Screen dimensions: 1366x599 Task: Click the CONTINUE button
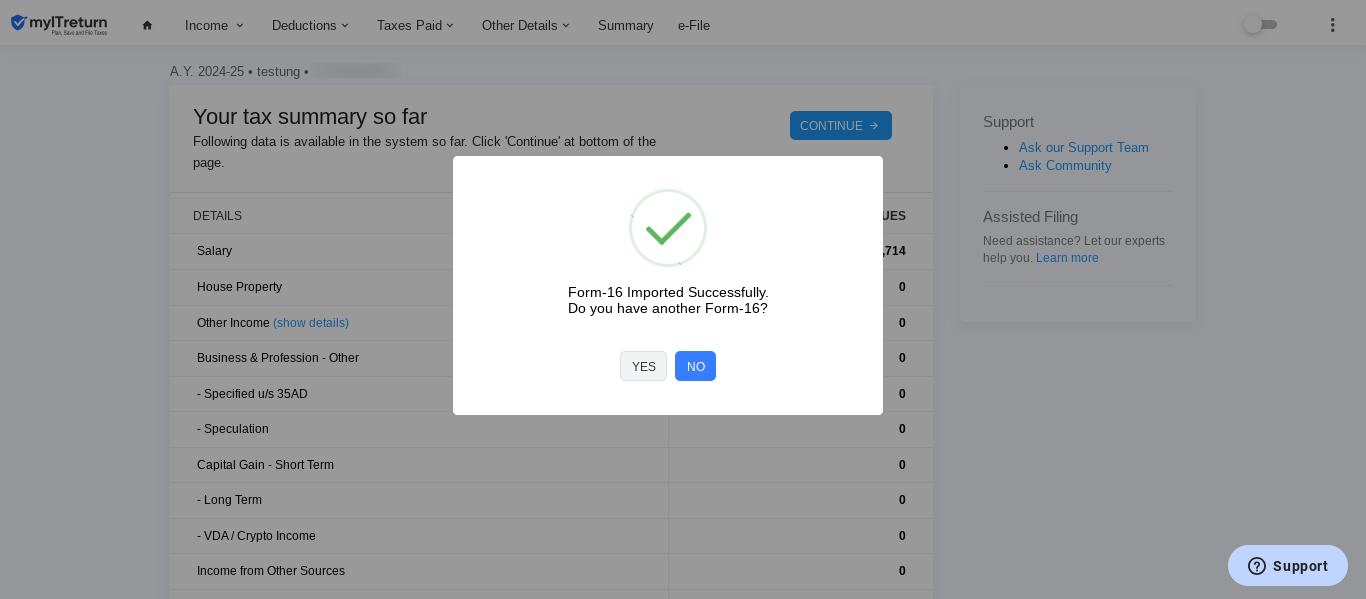coord(840,126)
